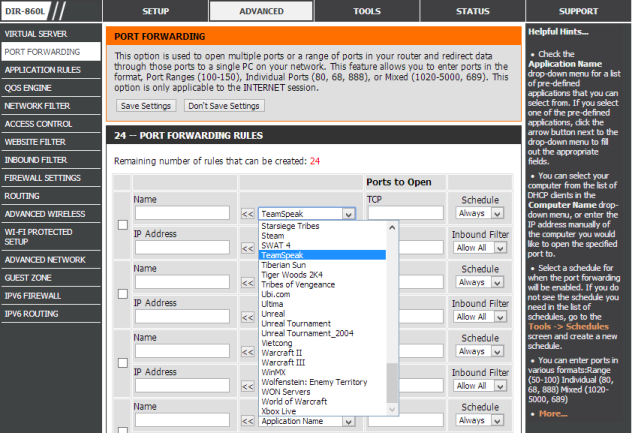This screenshot has width=632, height=433.
Task: Pick Tiberian Sun from list
Action: click(322, 265)
